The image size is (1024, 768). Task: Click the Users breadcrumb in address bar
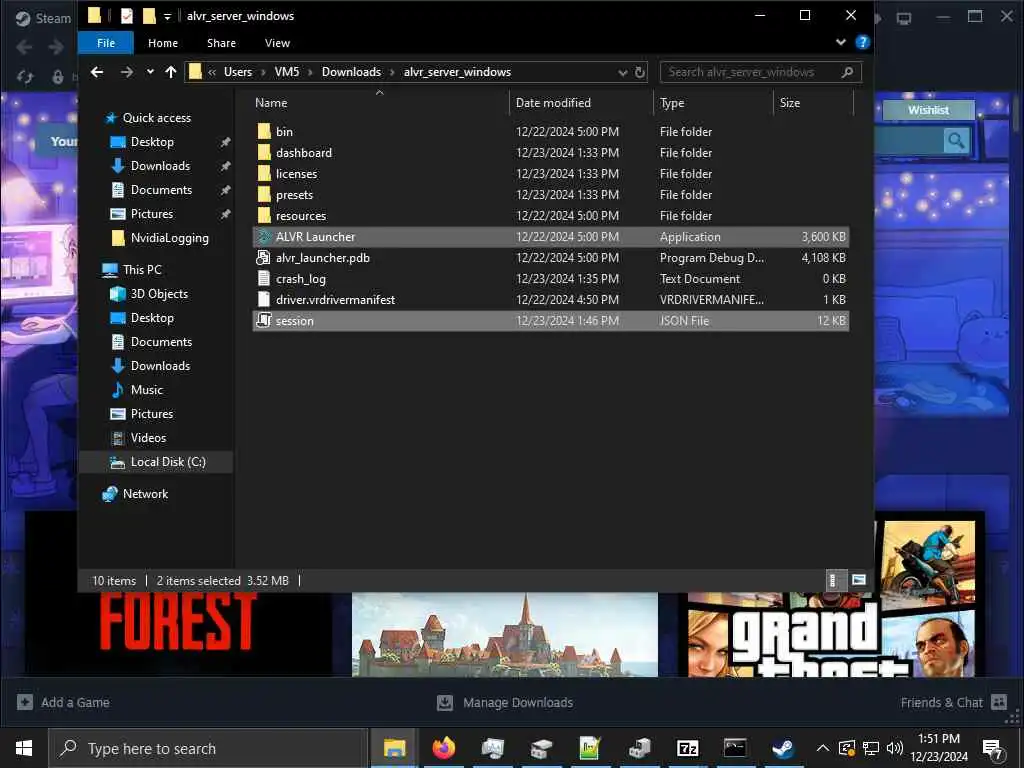pyautogui.click(x=238, y=72)
